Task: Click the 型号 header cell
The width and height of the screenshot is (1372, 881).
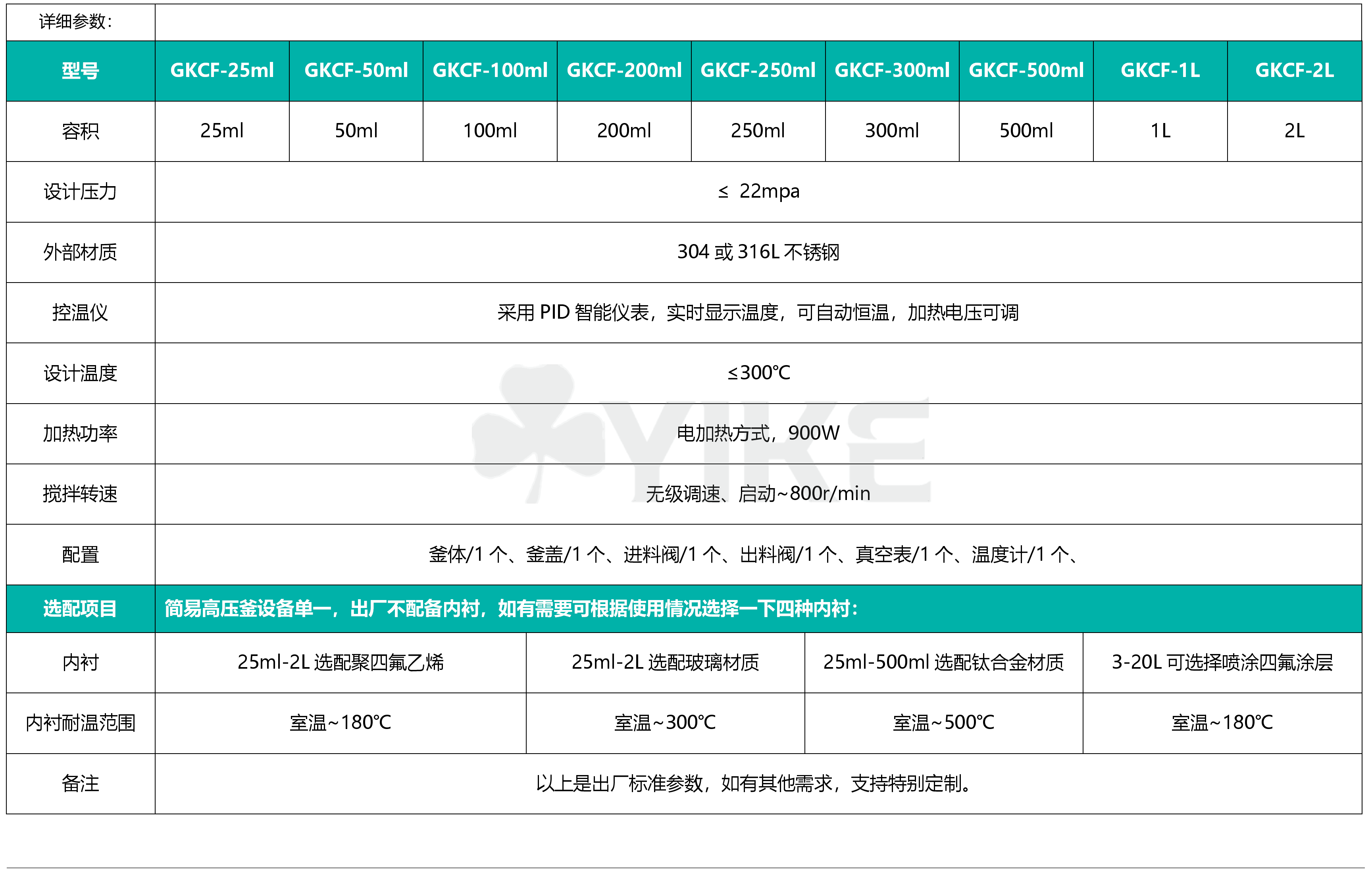Action: tap(80, 71)
